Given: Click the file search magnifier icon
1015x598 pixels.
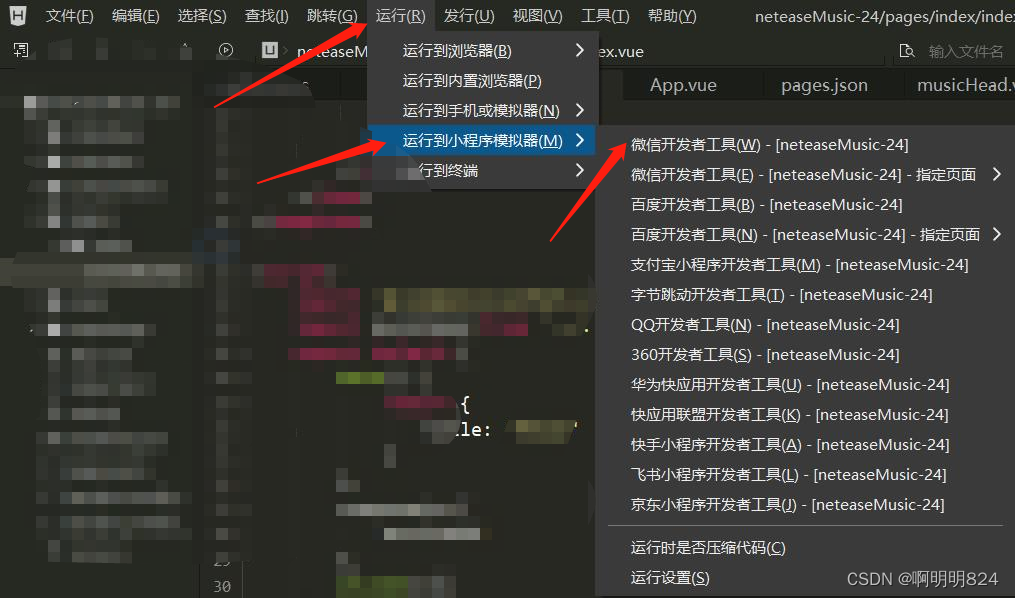Looking at the screenshot, I should (907, 51).
